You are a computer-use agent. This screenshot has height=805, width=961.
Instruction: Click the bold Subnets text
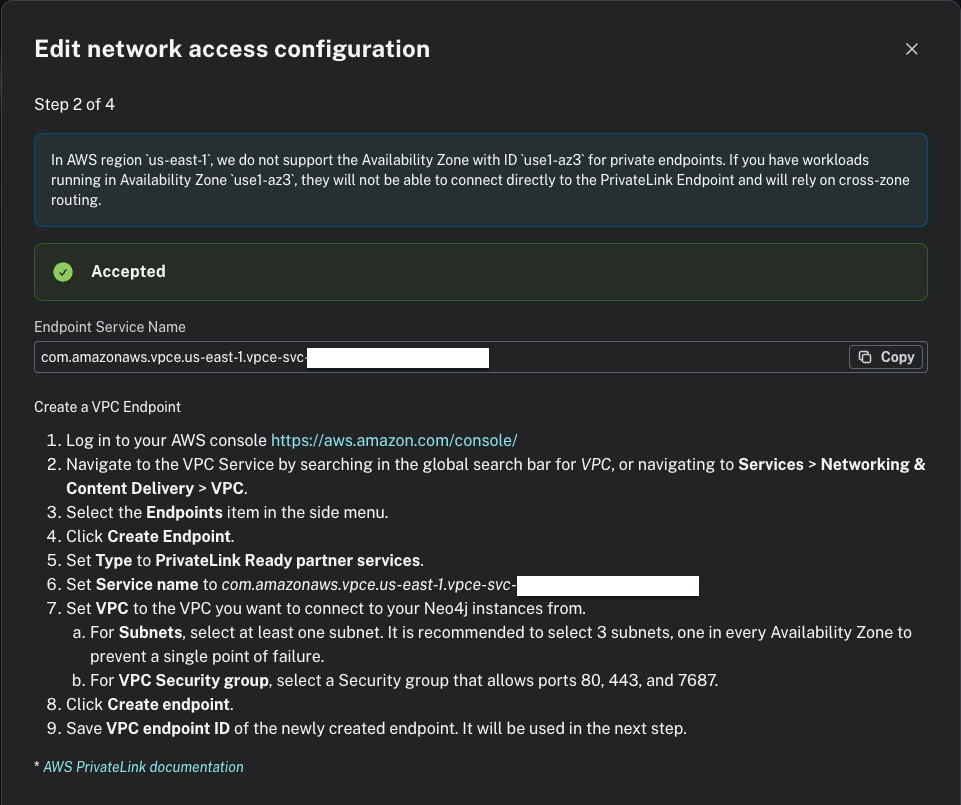150,633
